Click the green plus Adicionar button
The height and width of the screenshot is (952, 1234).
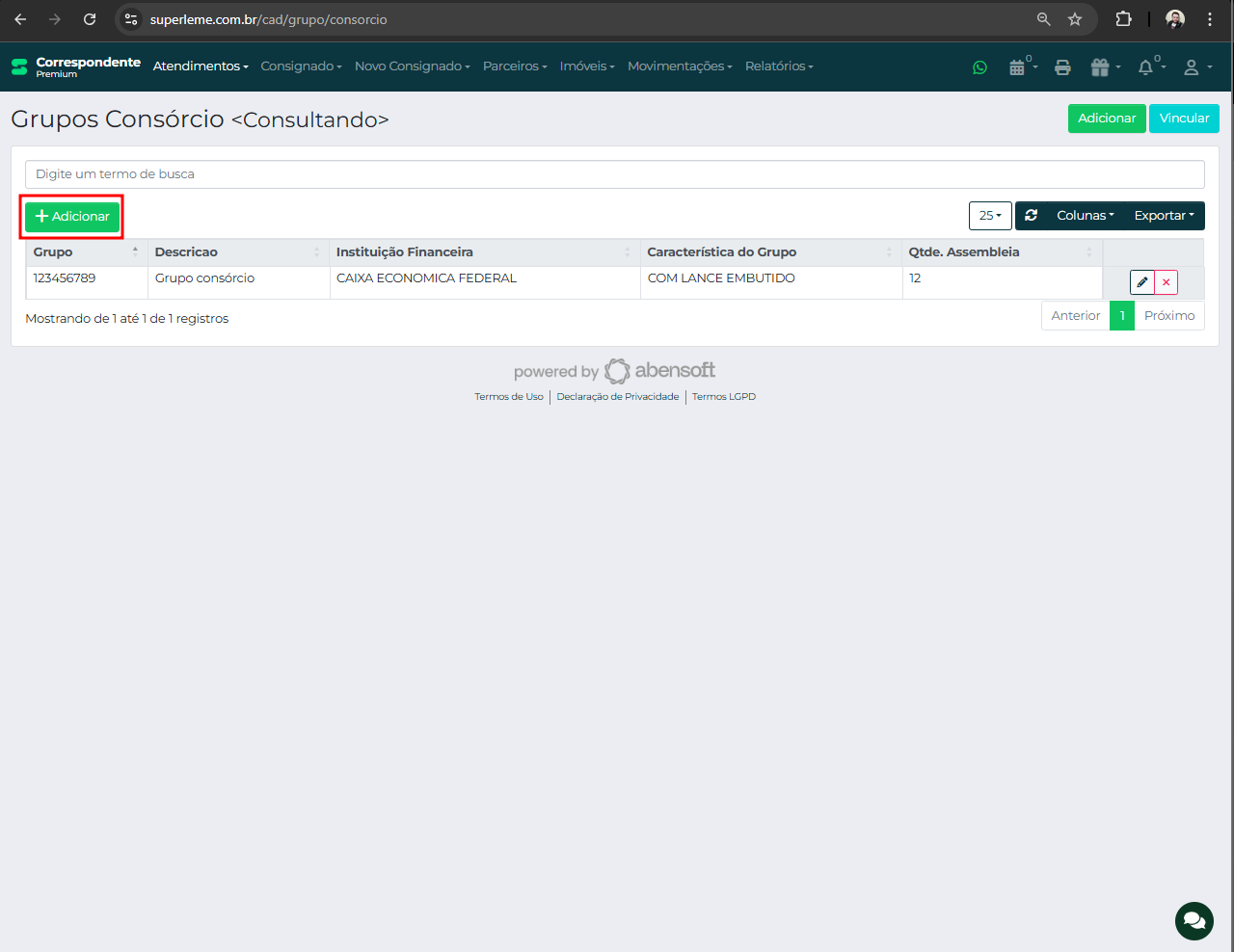(72, 217)
